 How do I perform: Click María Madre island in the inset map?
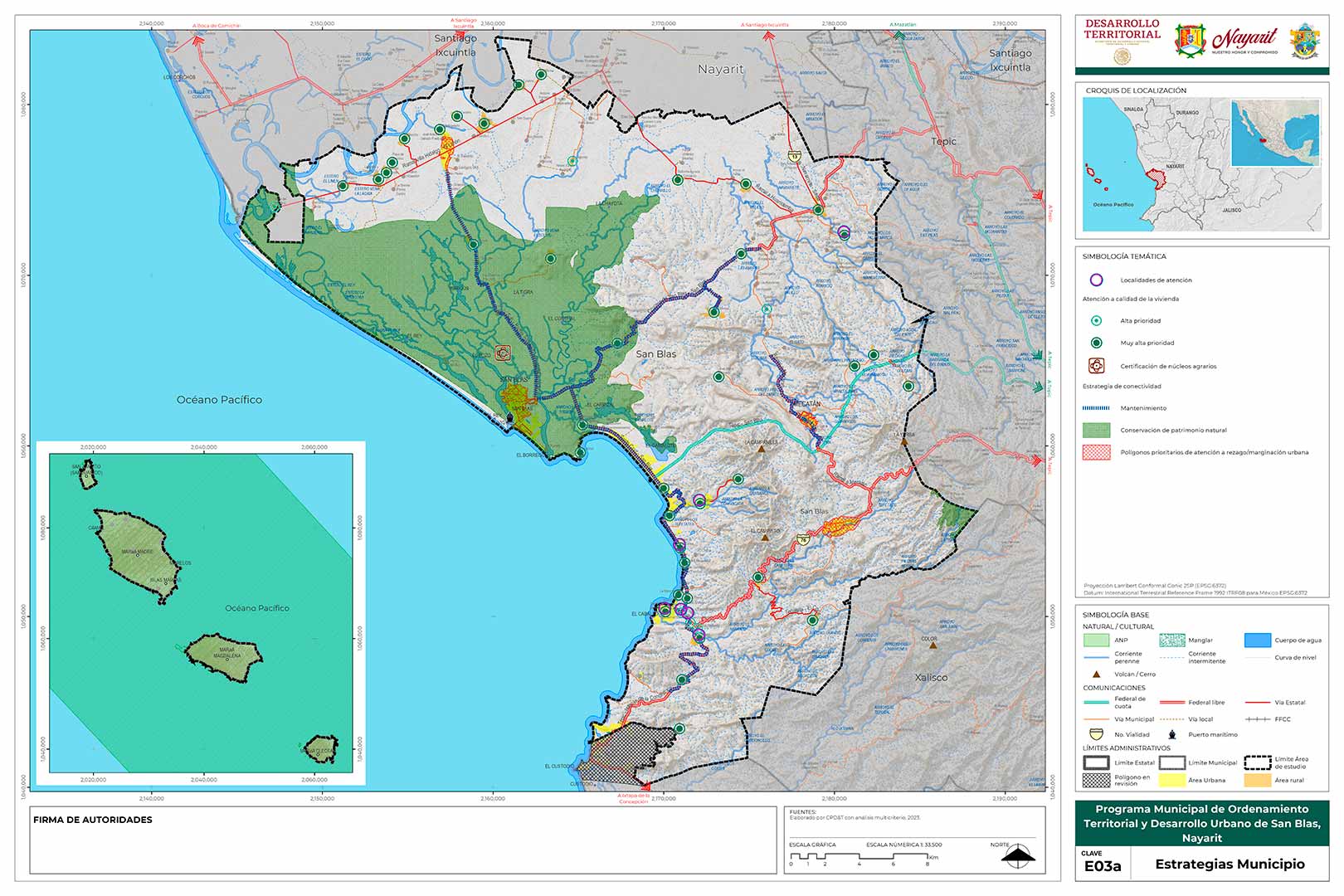tap(137, 556)
